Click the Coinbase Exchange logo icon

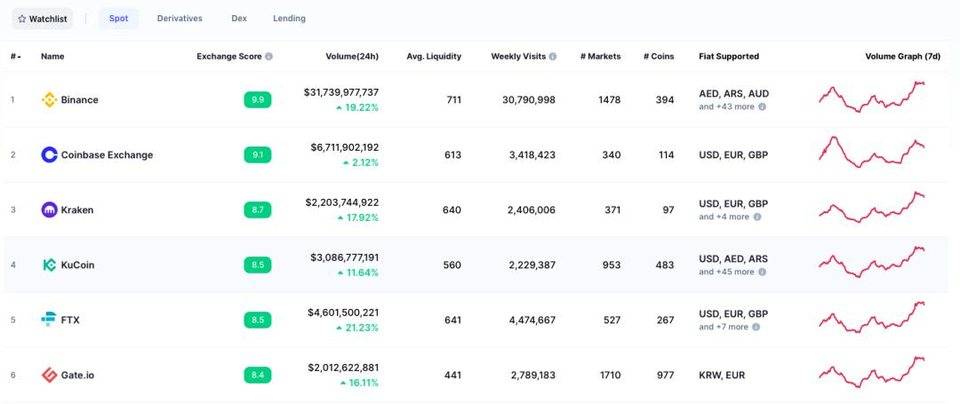click(49, 155)
